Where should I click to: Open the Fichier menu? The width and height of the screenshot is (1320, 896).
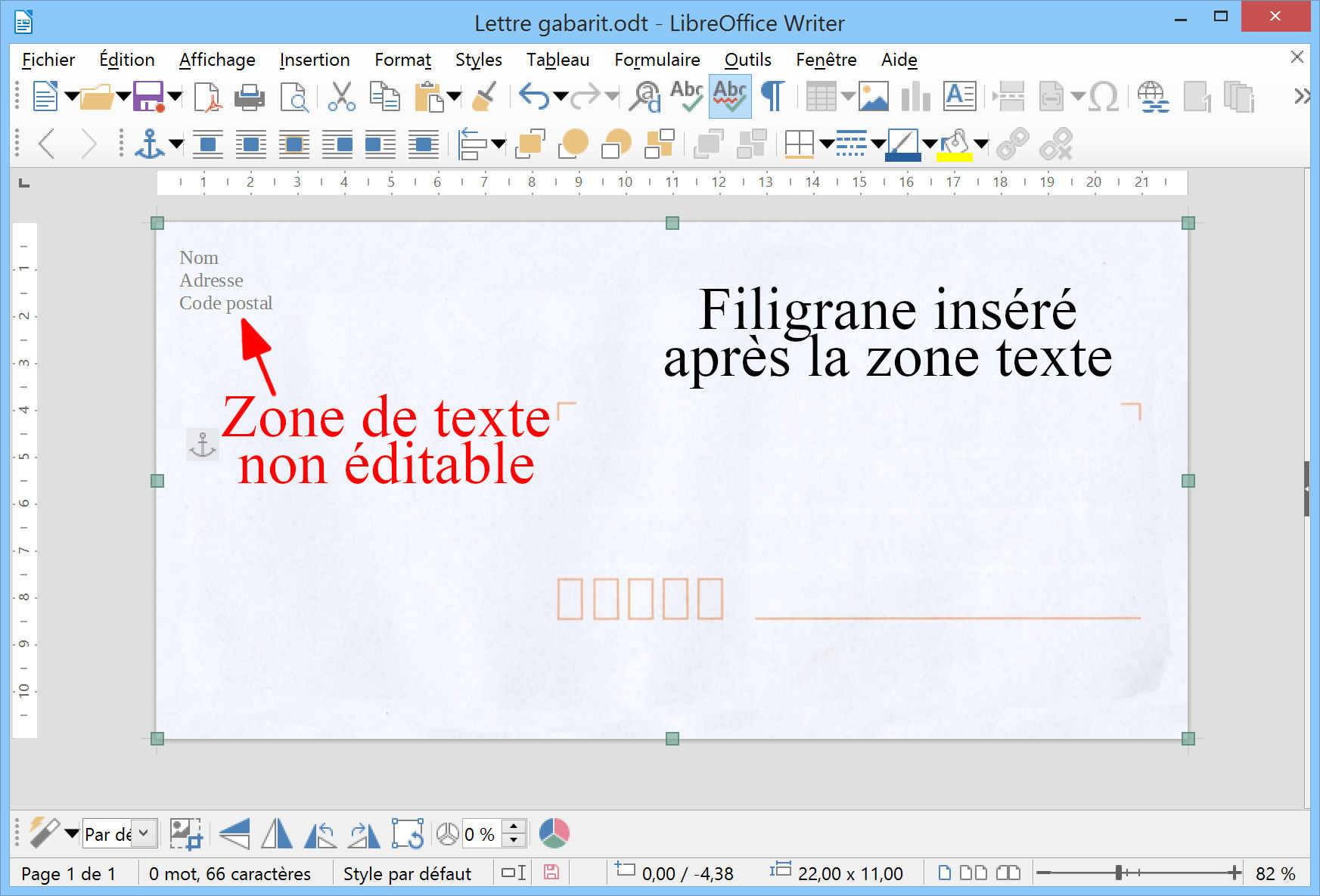click(x=48, y=60)
